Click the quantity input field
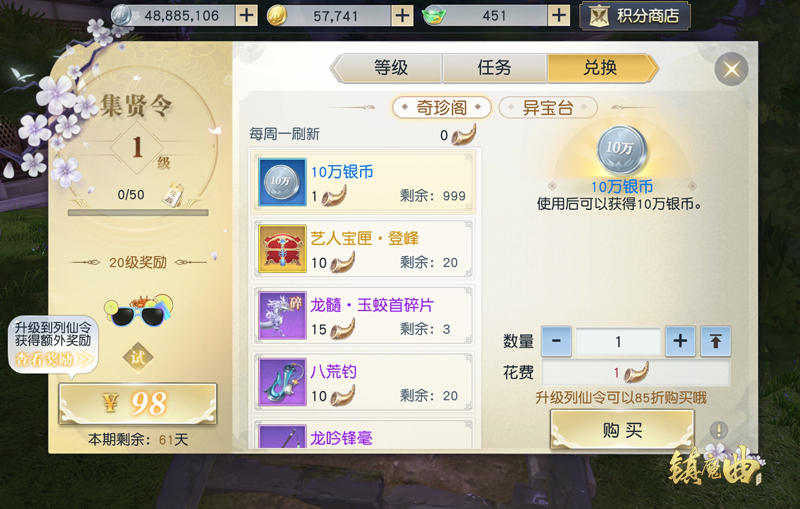 point(618,341)
